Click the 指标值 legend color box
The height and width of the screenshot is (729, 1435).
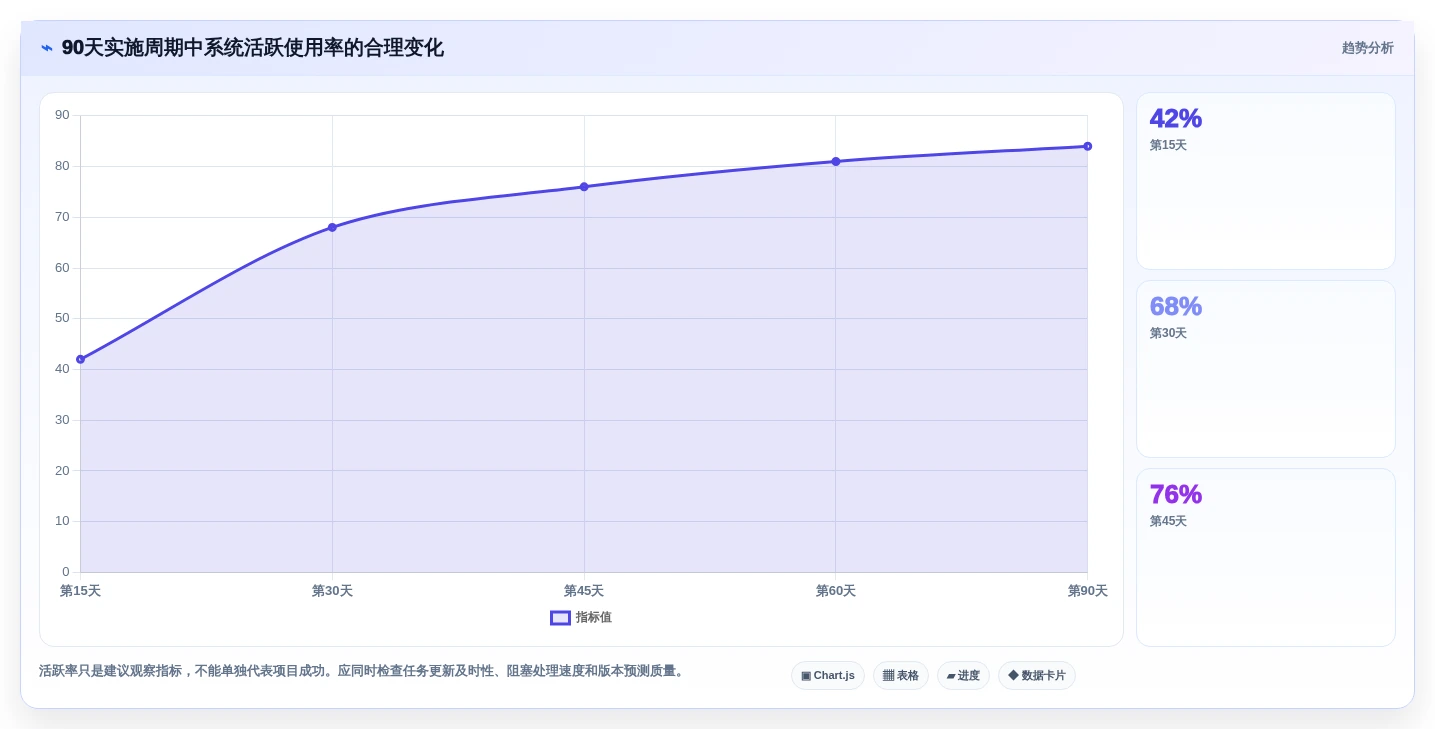pyautogui.click(x=560, y=618)
